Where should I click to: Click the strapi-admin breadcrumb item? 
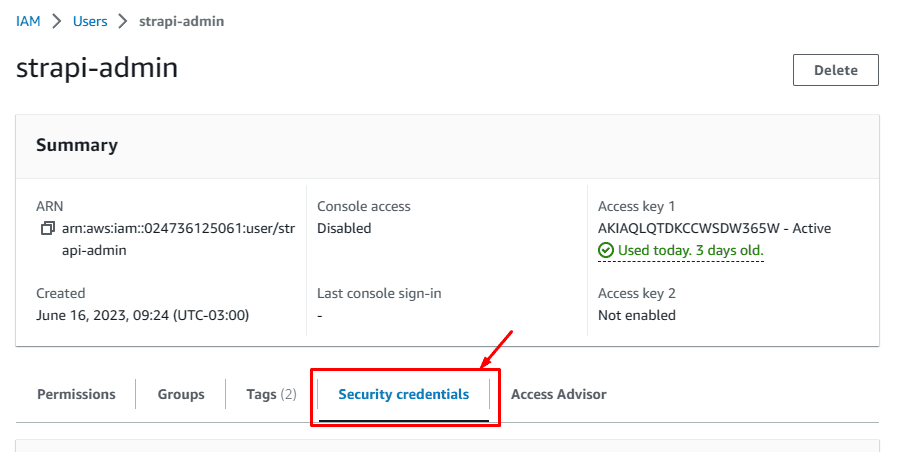click(x=181, y=21)
